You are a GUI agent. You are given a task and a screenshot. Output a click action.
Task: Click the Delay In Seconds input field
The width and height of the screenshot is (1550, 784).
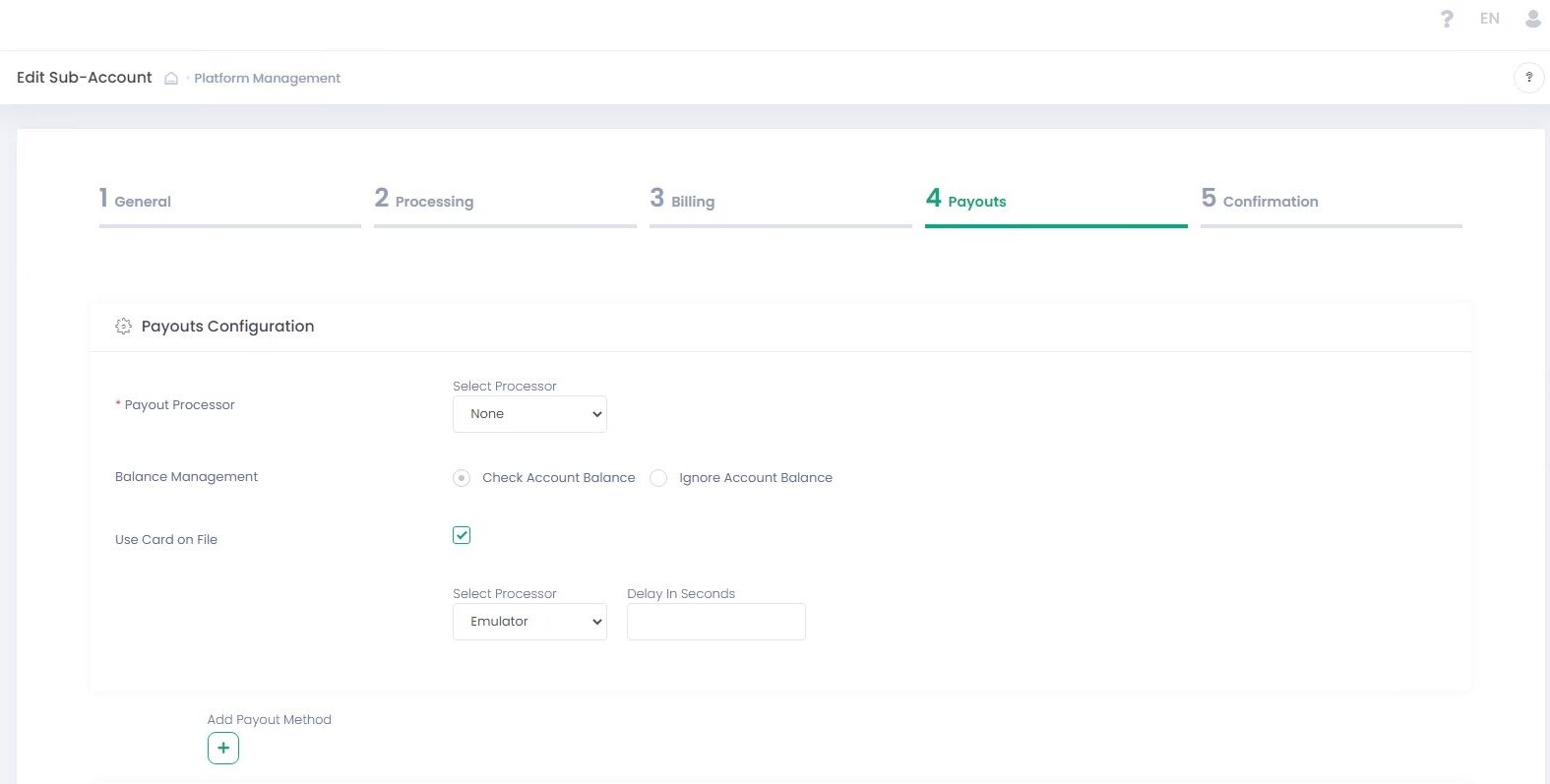[715, 622]
